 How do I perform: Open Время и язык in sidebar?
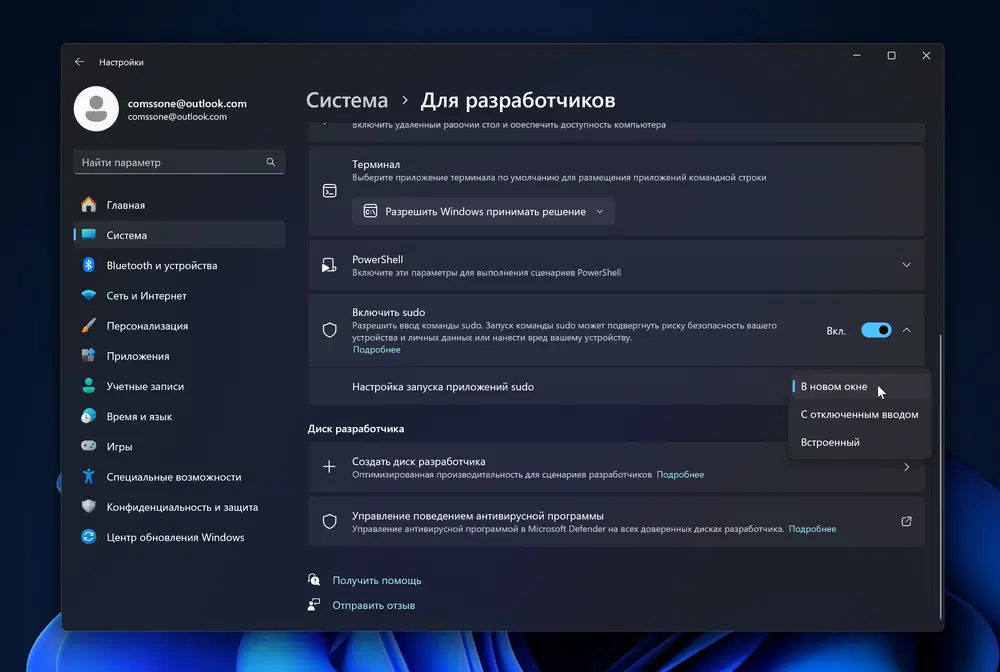tap(179, 416)
